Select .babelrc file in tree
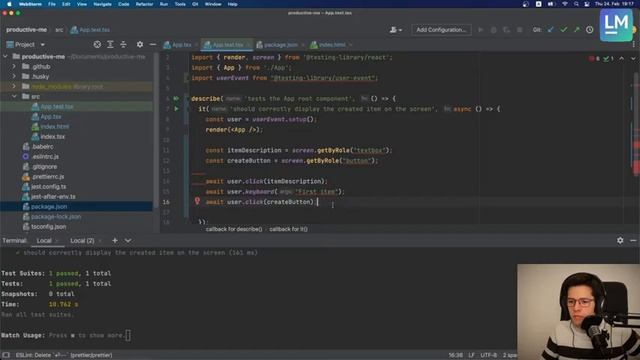640x360 pixels. [42, 147]
